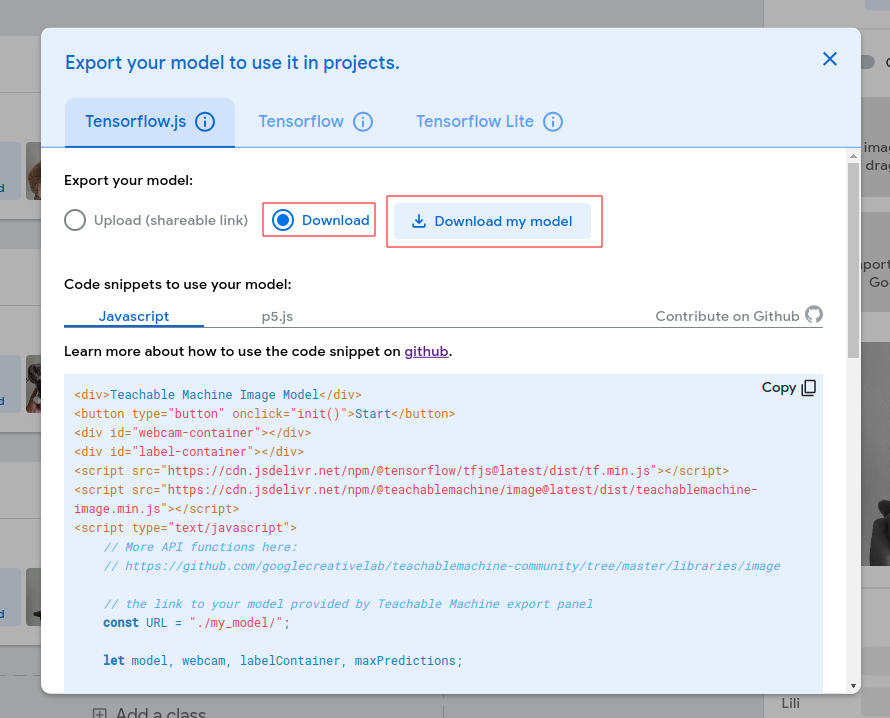Click the 'link to your model' comment line
The image size is (890, 718).
coord(348,604)
